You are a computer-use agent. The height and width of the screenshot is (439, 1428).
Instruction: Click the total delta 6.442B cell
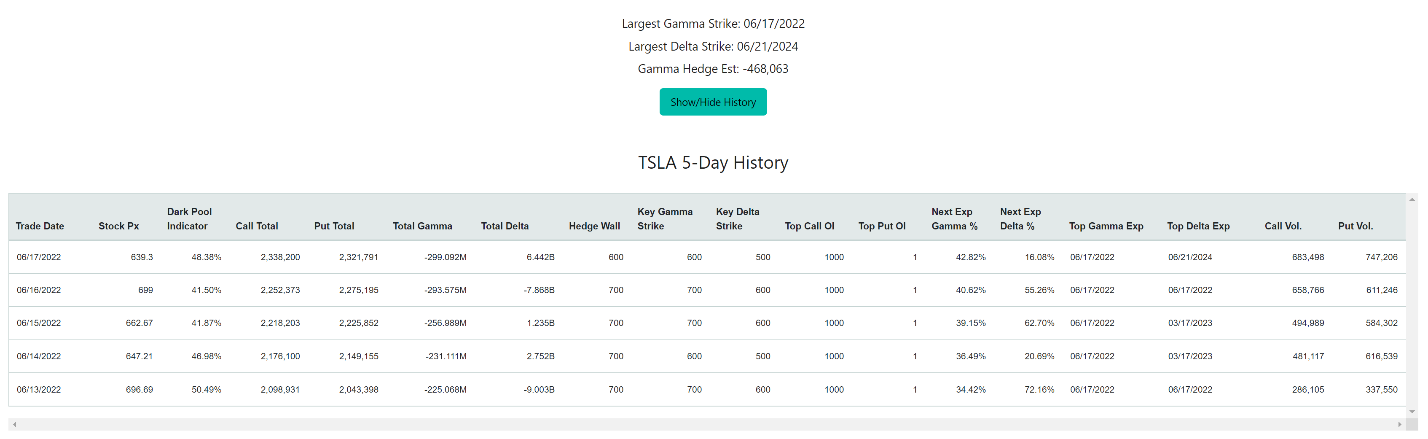click(539, 257)
